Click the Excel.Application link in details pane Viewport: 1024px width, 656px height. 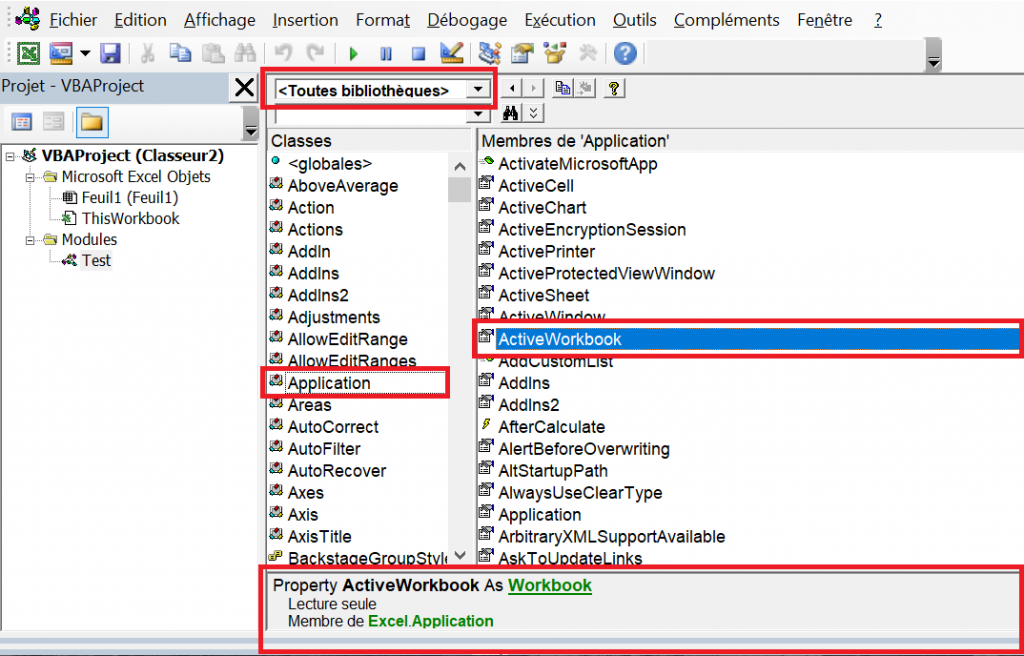click(430, 621)
